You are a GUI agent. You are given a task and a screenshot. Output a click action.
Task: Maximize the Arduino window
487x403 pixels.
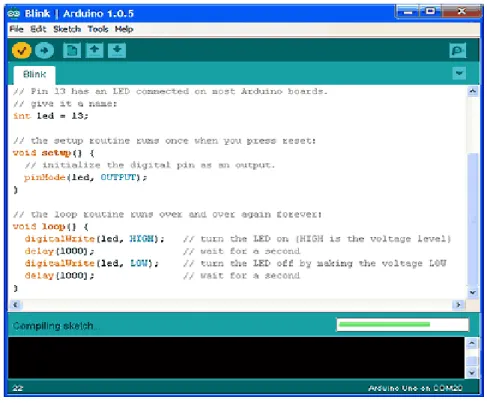click(x=430, y=12)
